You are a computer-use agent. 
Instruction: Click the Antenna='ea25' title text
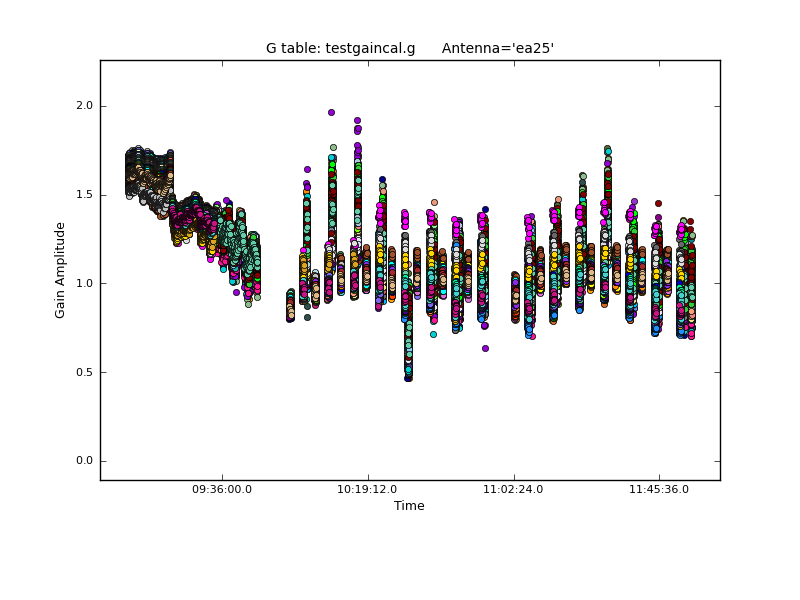click(x=497, y=48)
